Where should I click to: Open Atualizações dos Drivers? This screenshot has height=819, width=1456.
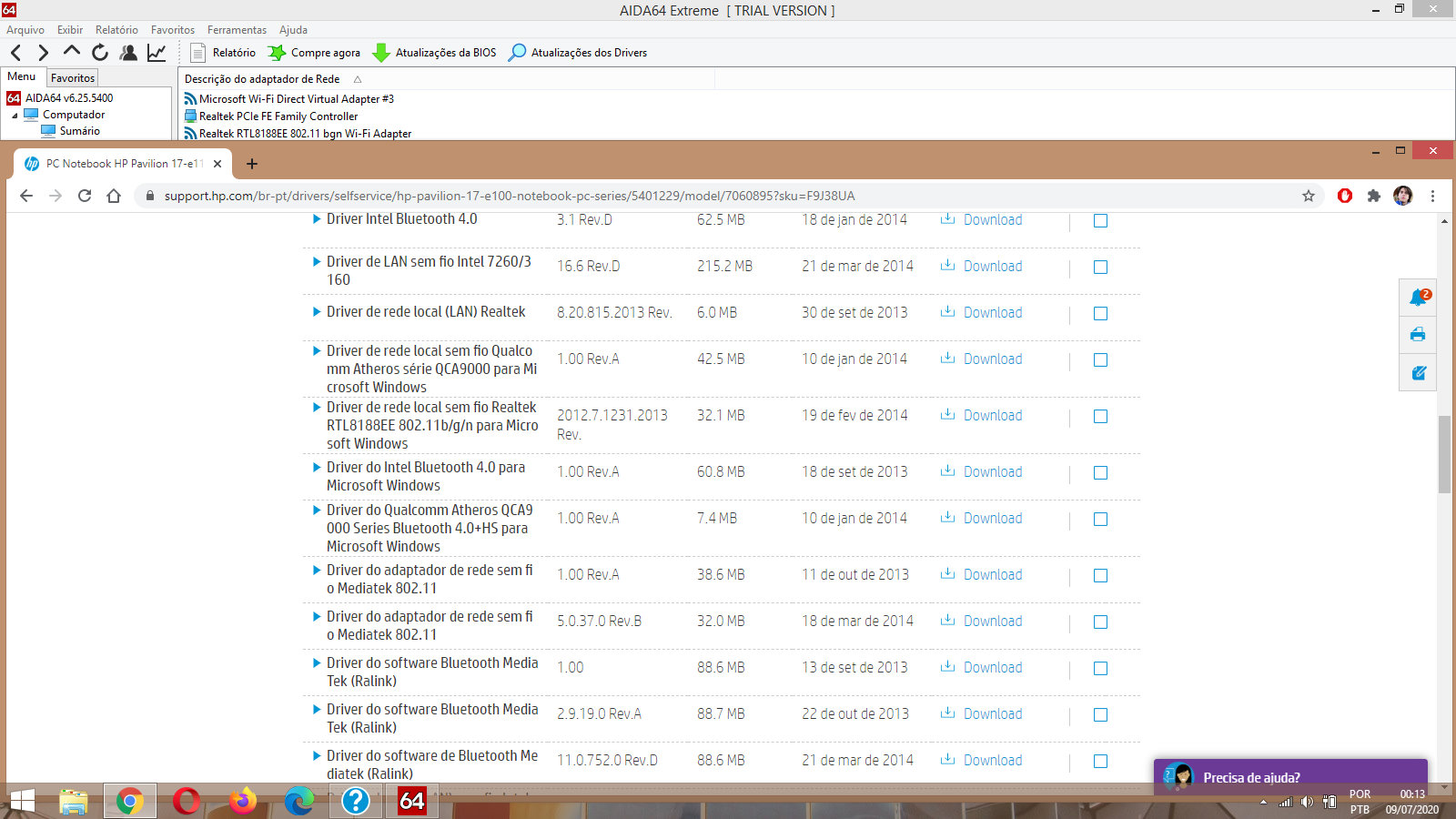(578, 53)
